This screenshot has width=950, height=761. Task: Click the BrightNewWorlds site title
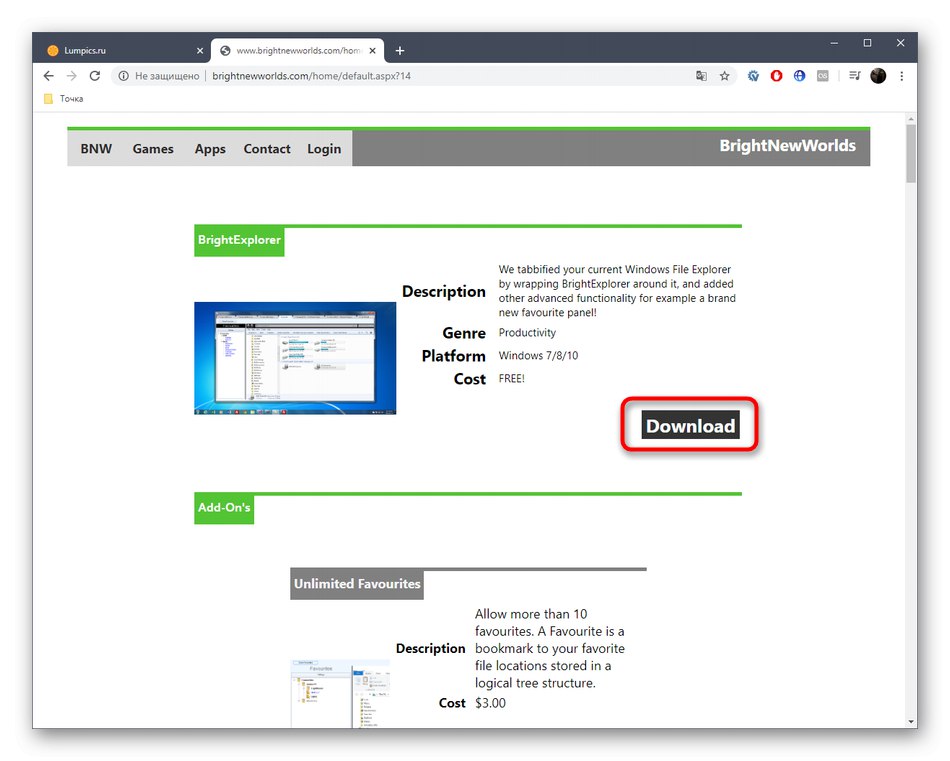point(787,146)
